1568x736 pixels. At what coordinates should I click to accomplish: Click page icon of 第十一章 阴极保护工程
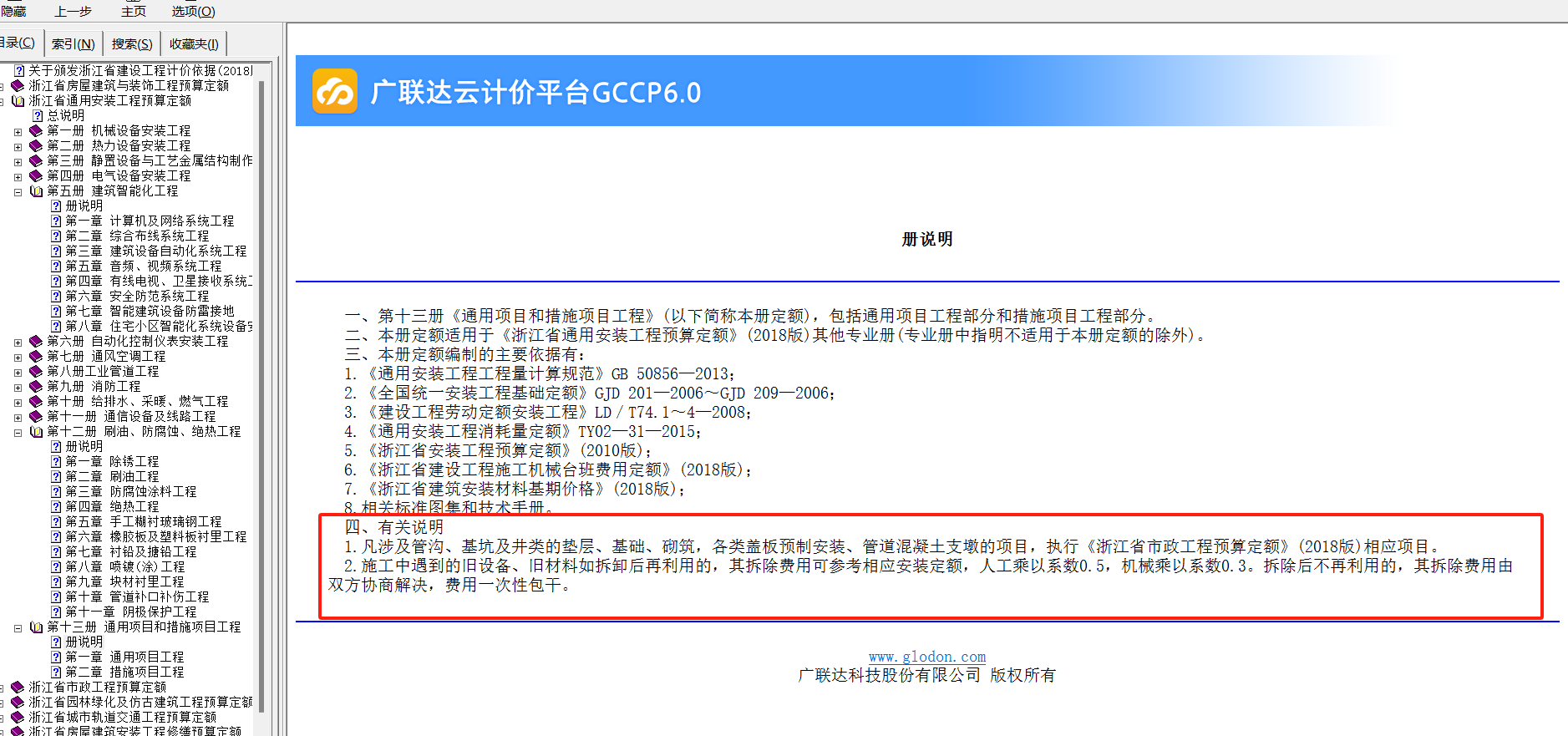point(56,612)
